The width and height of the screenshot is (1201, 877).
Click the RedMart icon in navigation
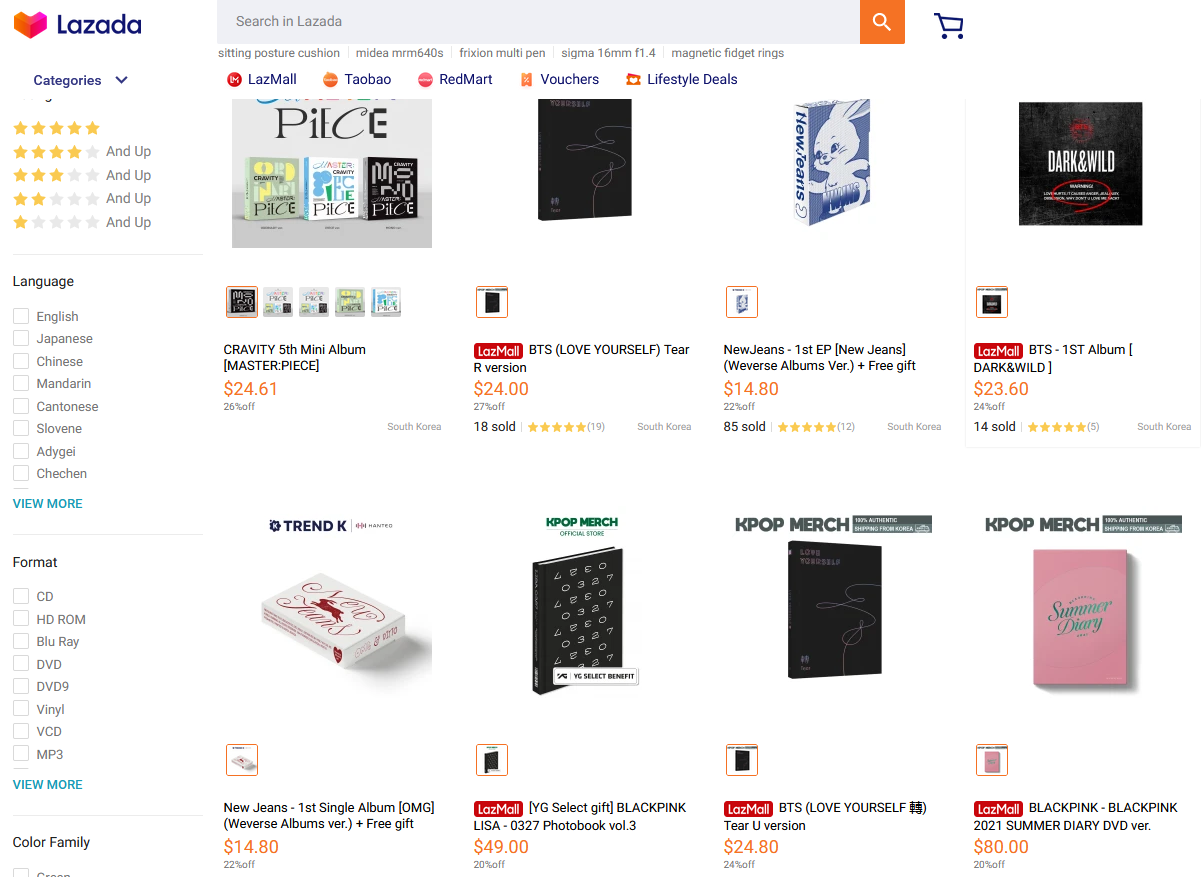(425, 80)
